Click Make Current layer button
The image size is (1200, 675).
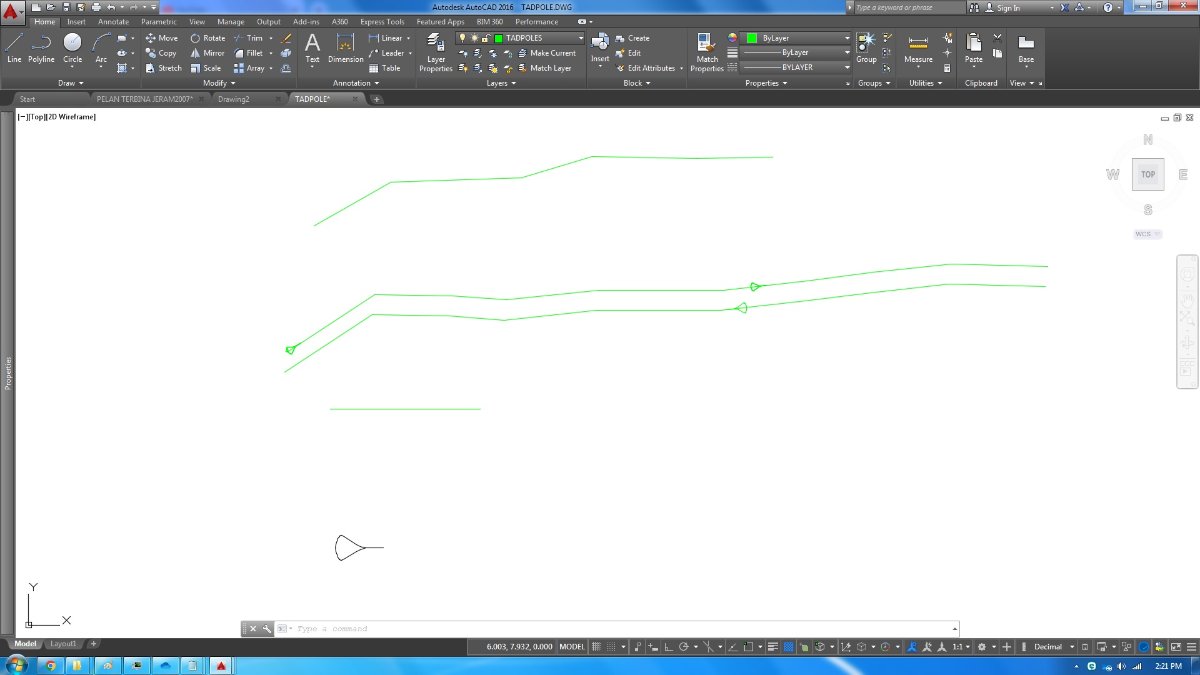point(545,53)
